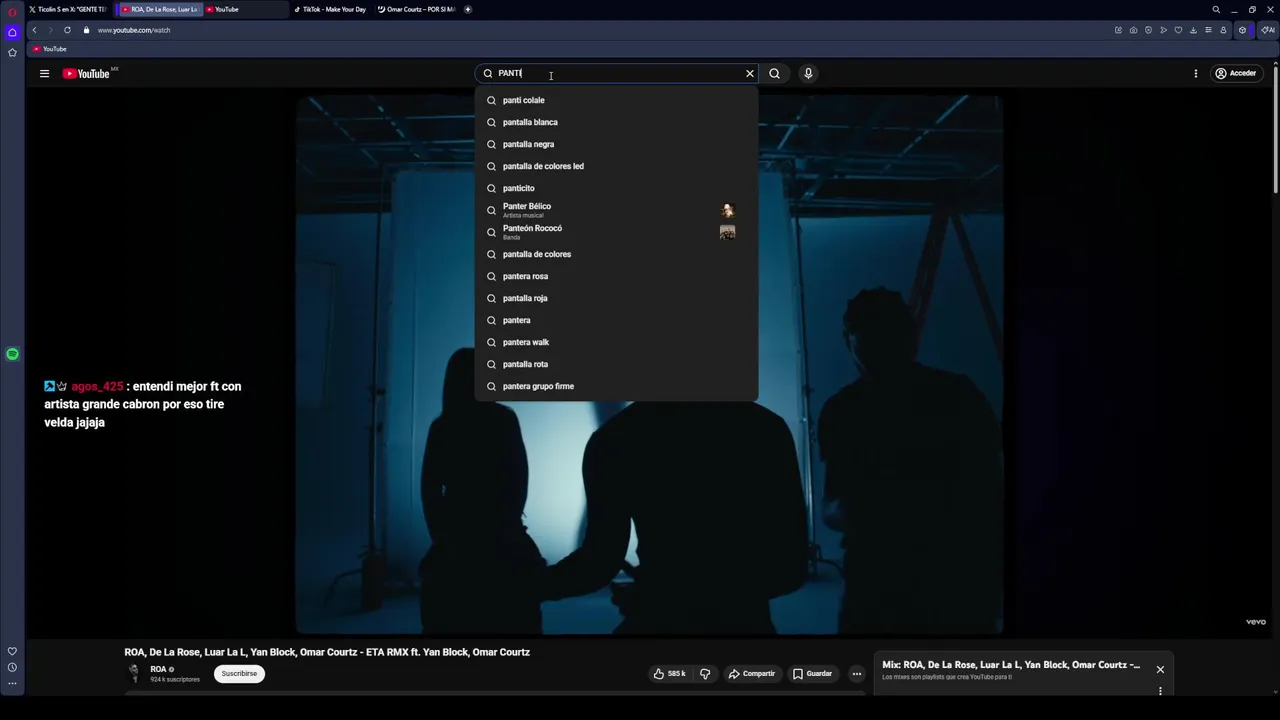Click the Panteón Rococó band thumbnail
This screenshot has width=1280, height=720.
pos(727,232)
